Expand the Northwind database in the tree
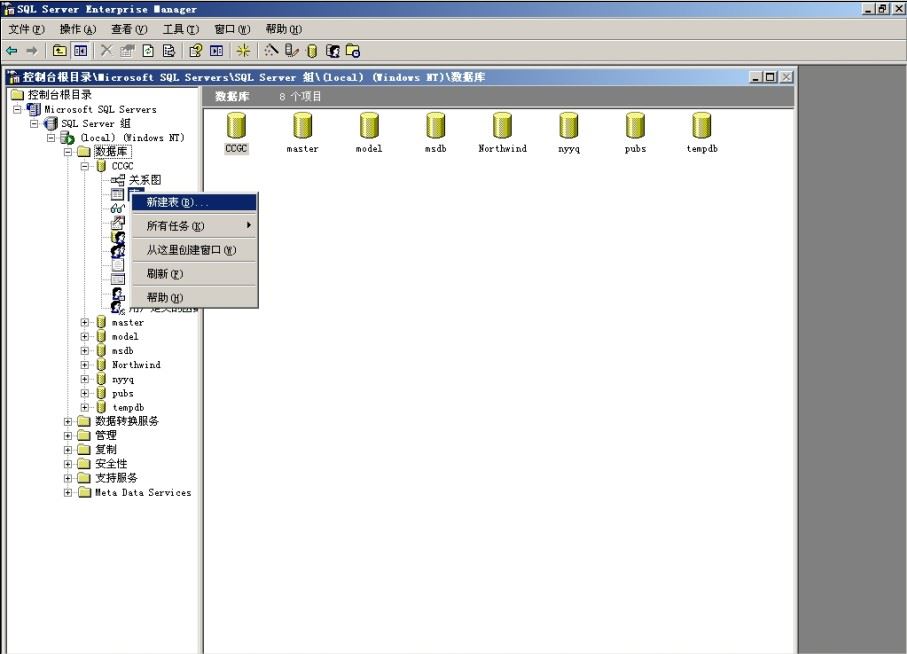This screenshot has height=654, width=907. [84, 365]
